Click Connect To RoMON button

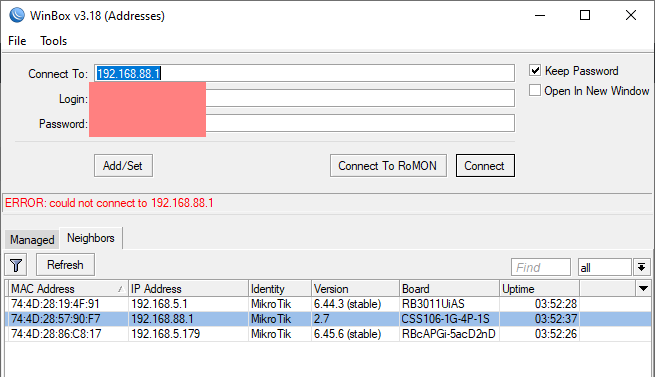[388, 166]
